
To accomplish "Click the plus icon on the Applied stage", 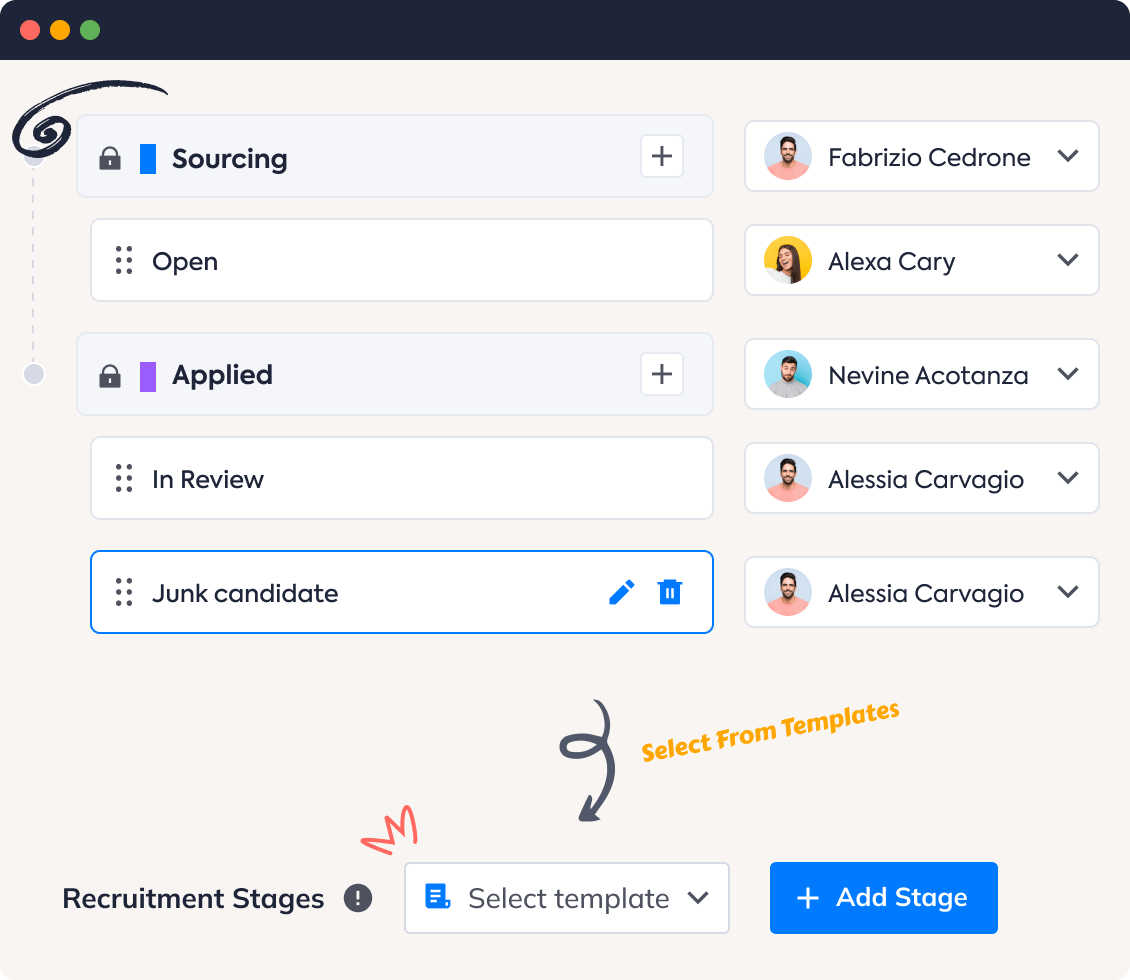I will [x=661, y=374].
